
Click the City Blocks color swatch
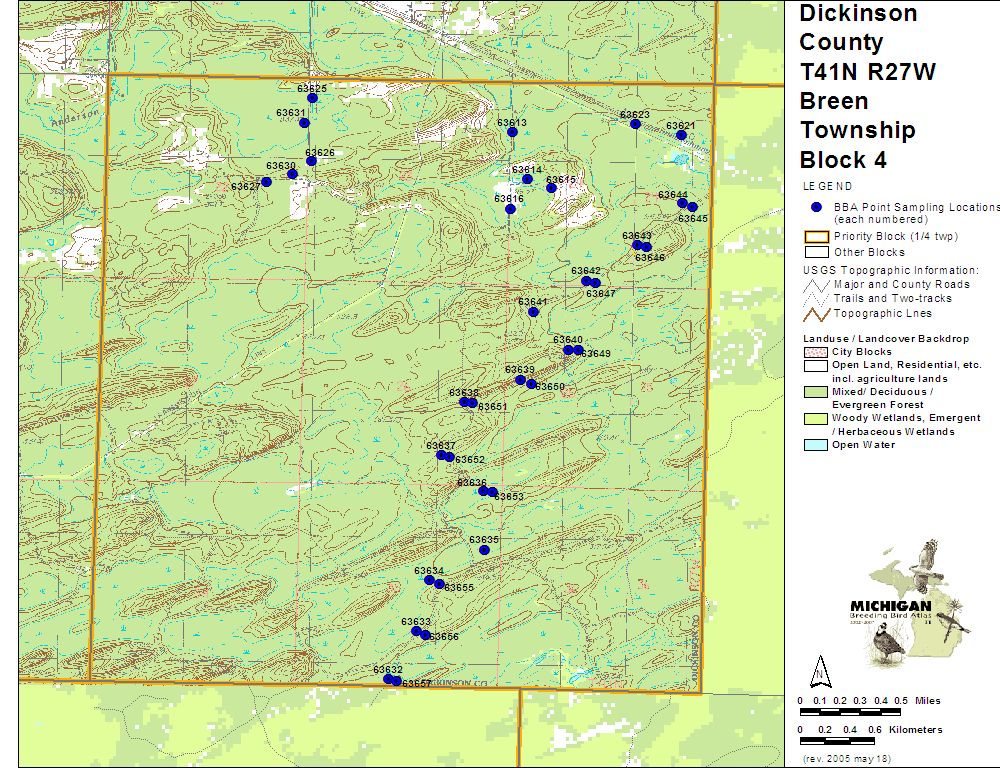pyautogui.click(x=816, y=352)
